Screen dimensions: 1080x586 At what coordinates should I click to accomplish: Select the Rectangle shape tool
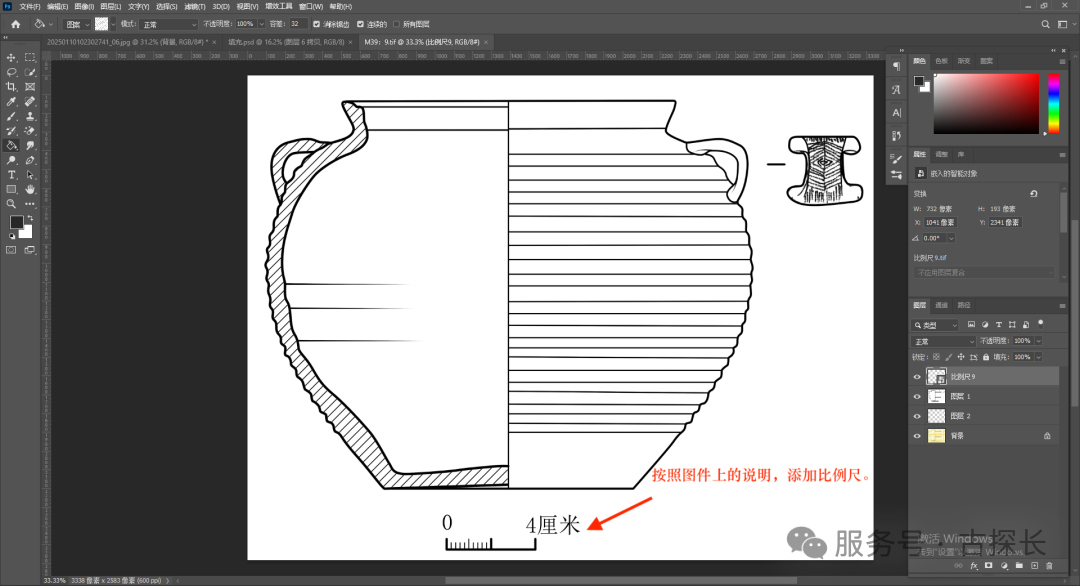(x=11, y=189)
